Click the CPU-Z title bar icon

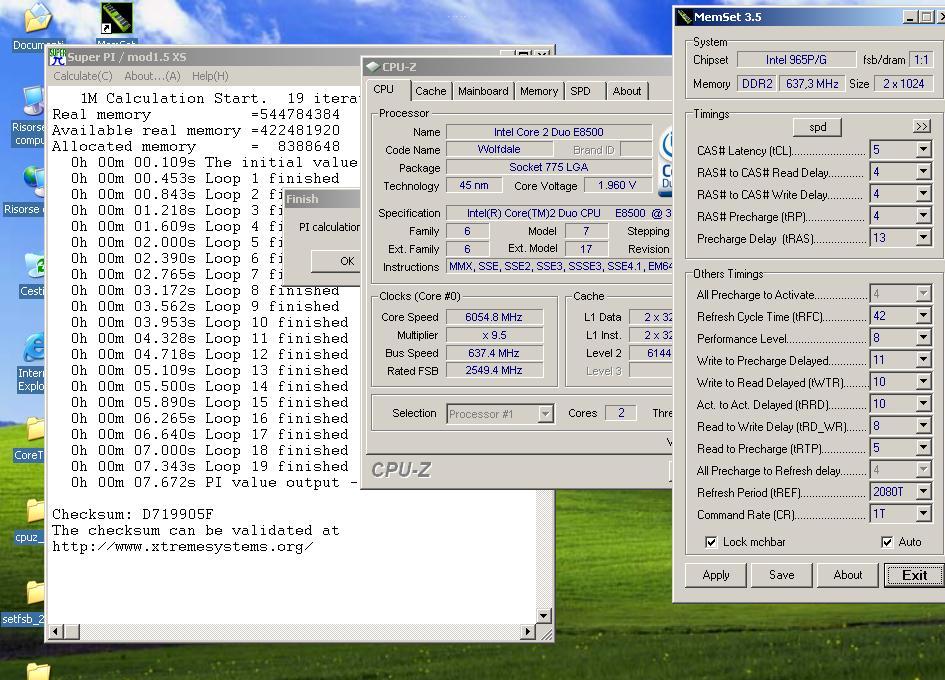[372, 66]
